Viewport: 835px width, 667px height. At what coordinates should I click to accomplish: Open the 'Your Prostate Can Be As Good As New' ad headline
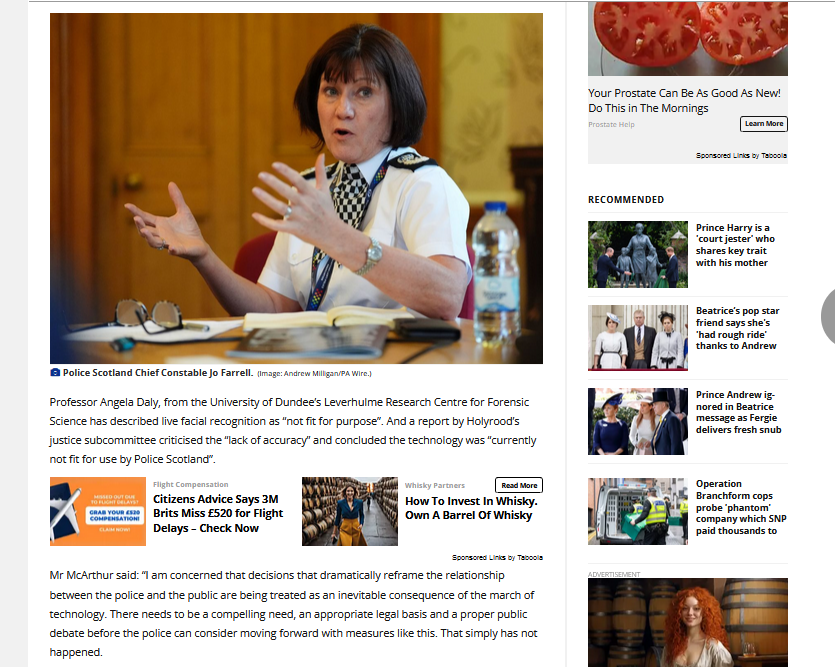[x=684, y=101]
